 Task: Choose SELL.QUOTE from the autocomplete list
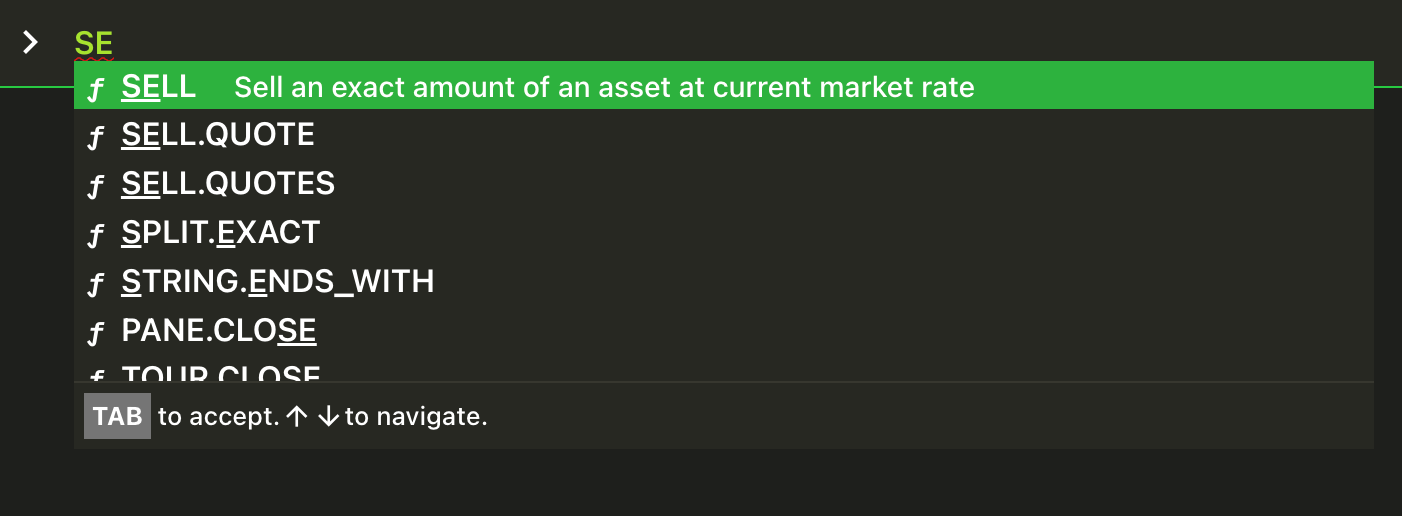pyautogui.click(x=724, y=134)
